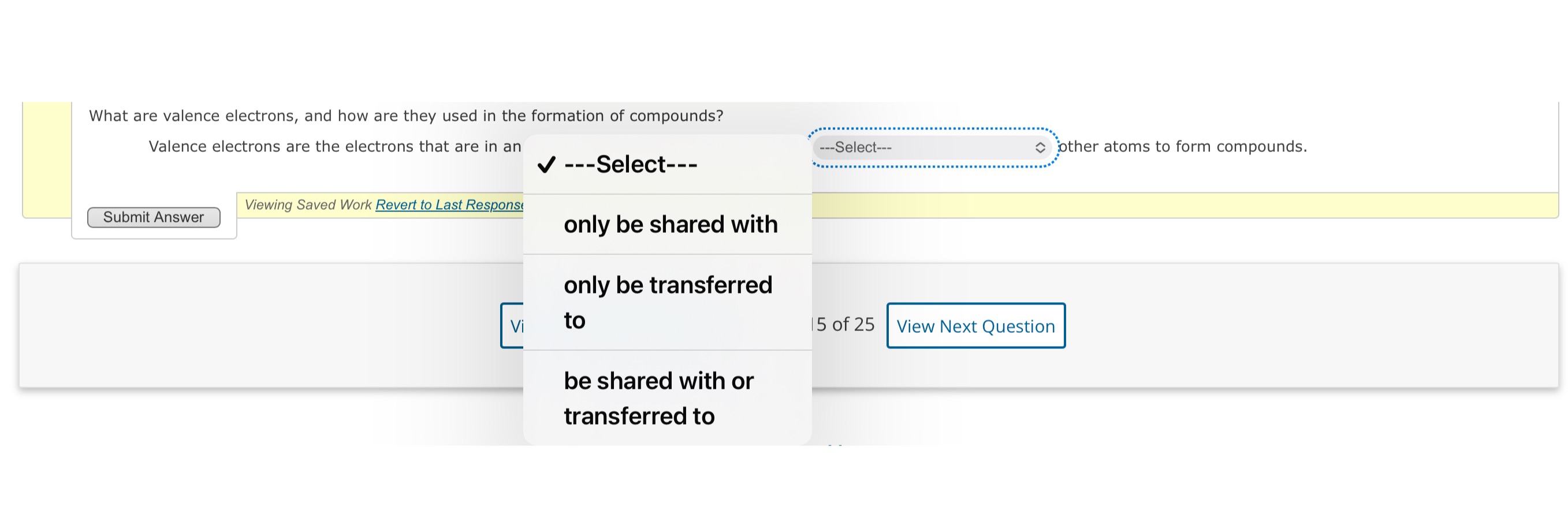Go to View Next Question
The width and height of the screenshot is (1568, 524).
point(975,326)
